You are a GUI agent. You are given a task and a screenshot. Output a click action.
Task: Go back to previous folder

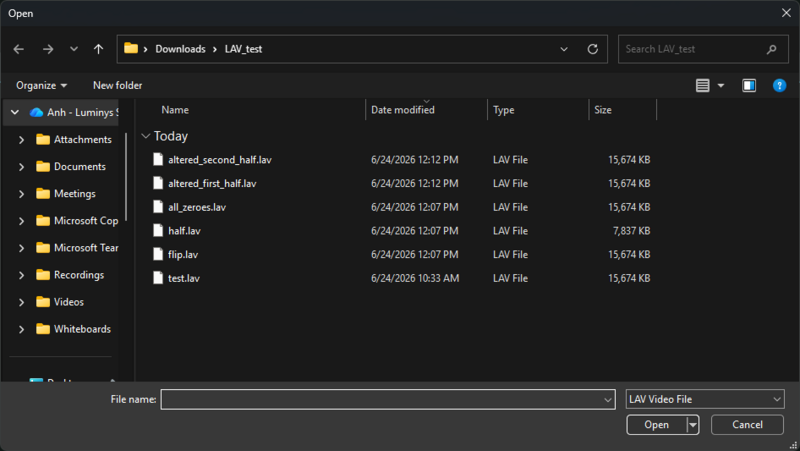point(19,49)
